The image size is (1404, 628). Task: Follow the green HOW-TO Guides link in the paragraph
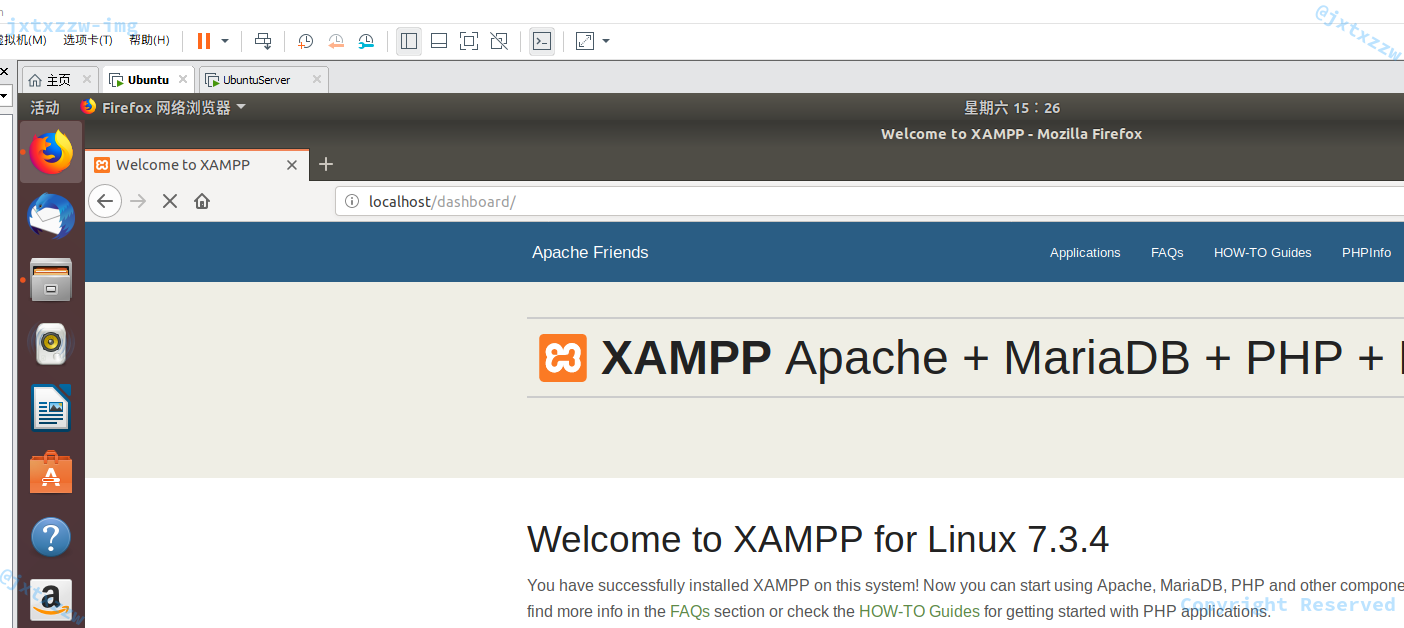coord(919,611)
